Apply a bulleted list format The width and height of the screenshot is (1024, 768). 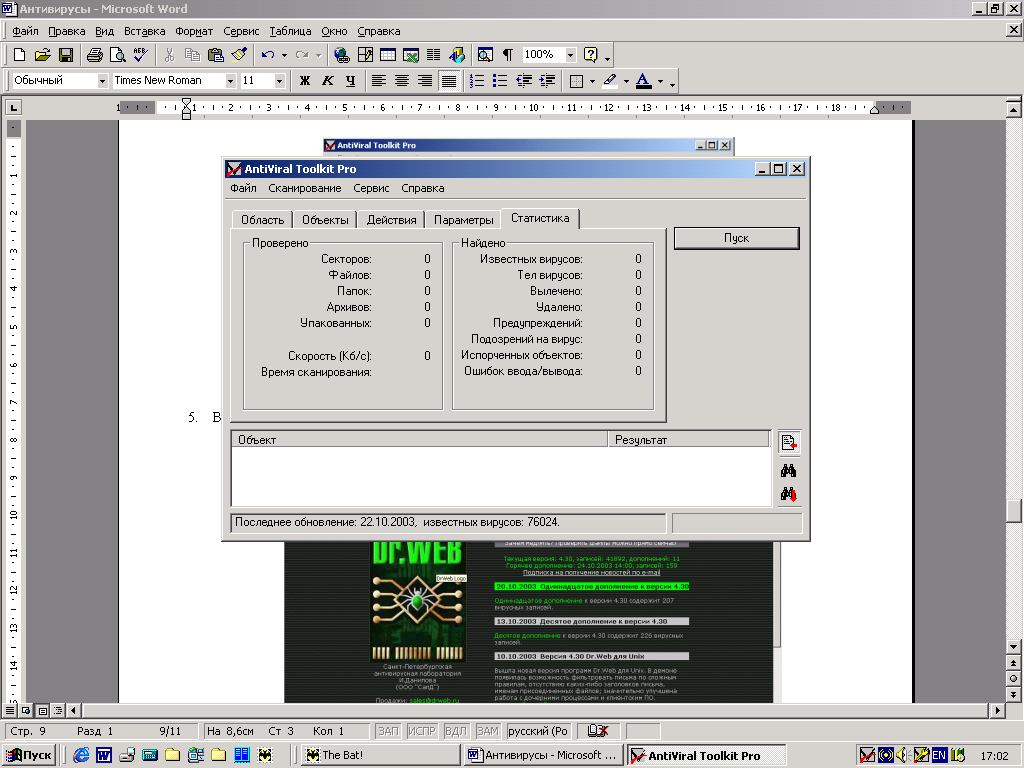[500, 81]
